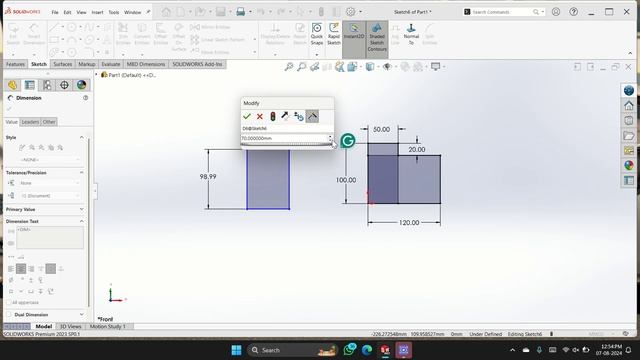Open the Hide/Show Items eye dropdown
The image size is (640, 360).
387,67
